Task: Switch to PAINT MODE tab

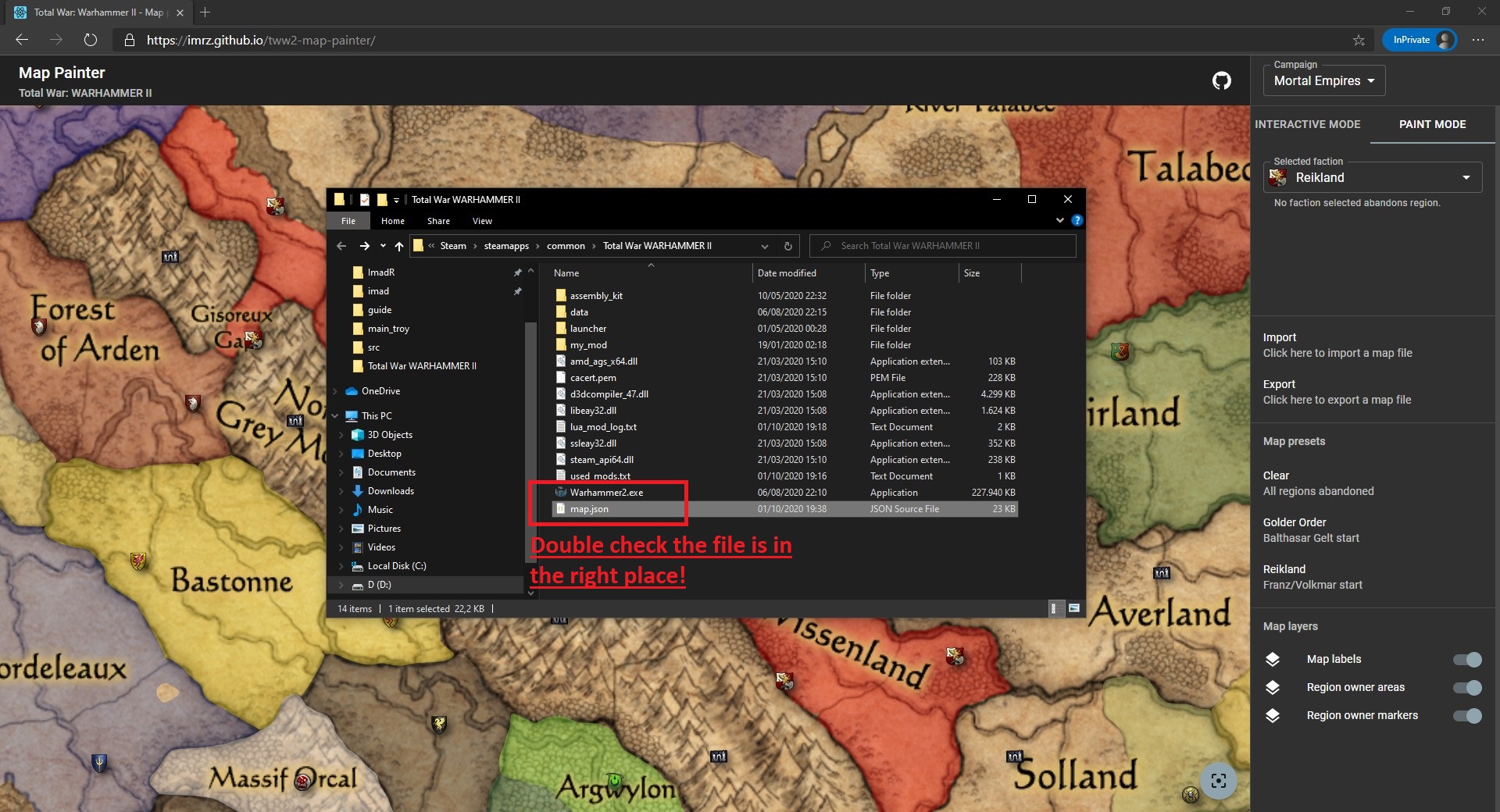Action: [1432, 124]
